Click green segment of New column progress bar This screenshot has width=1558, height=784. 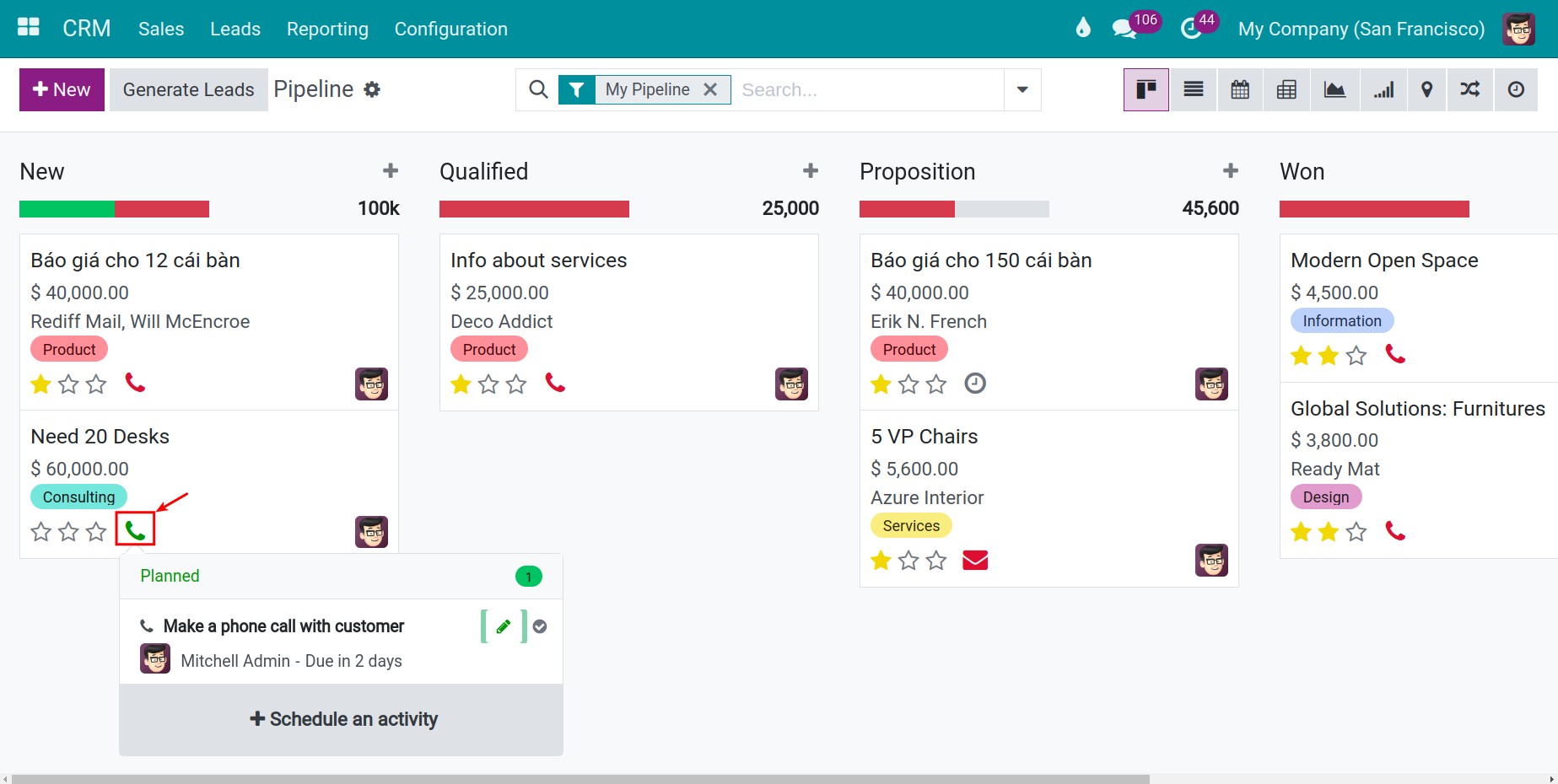[67, 209]
